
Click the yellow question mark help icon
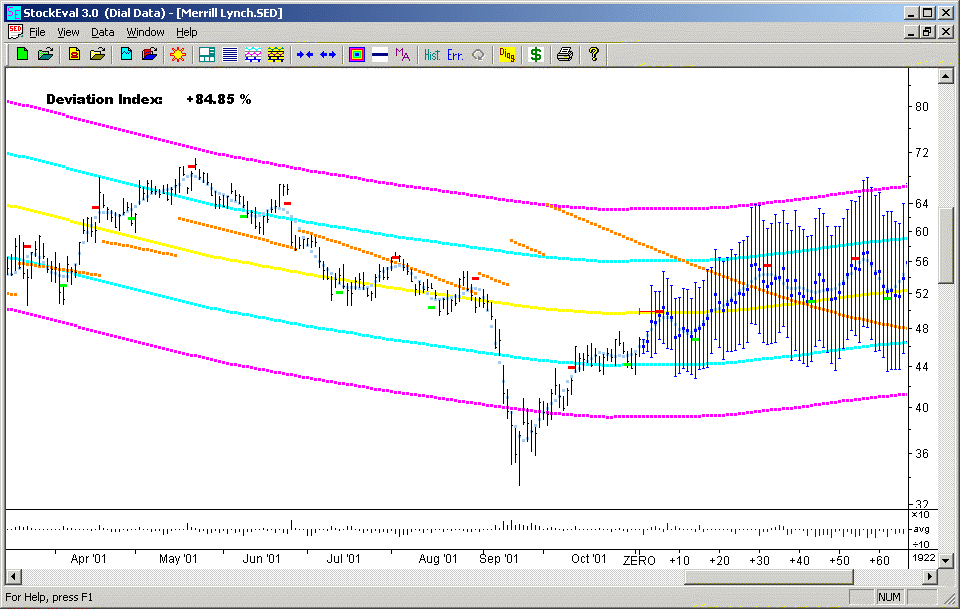coord(593,54)
